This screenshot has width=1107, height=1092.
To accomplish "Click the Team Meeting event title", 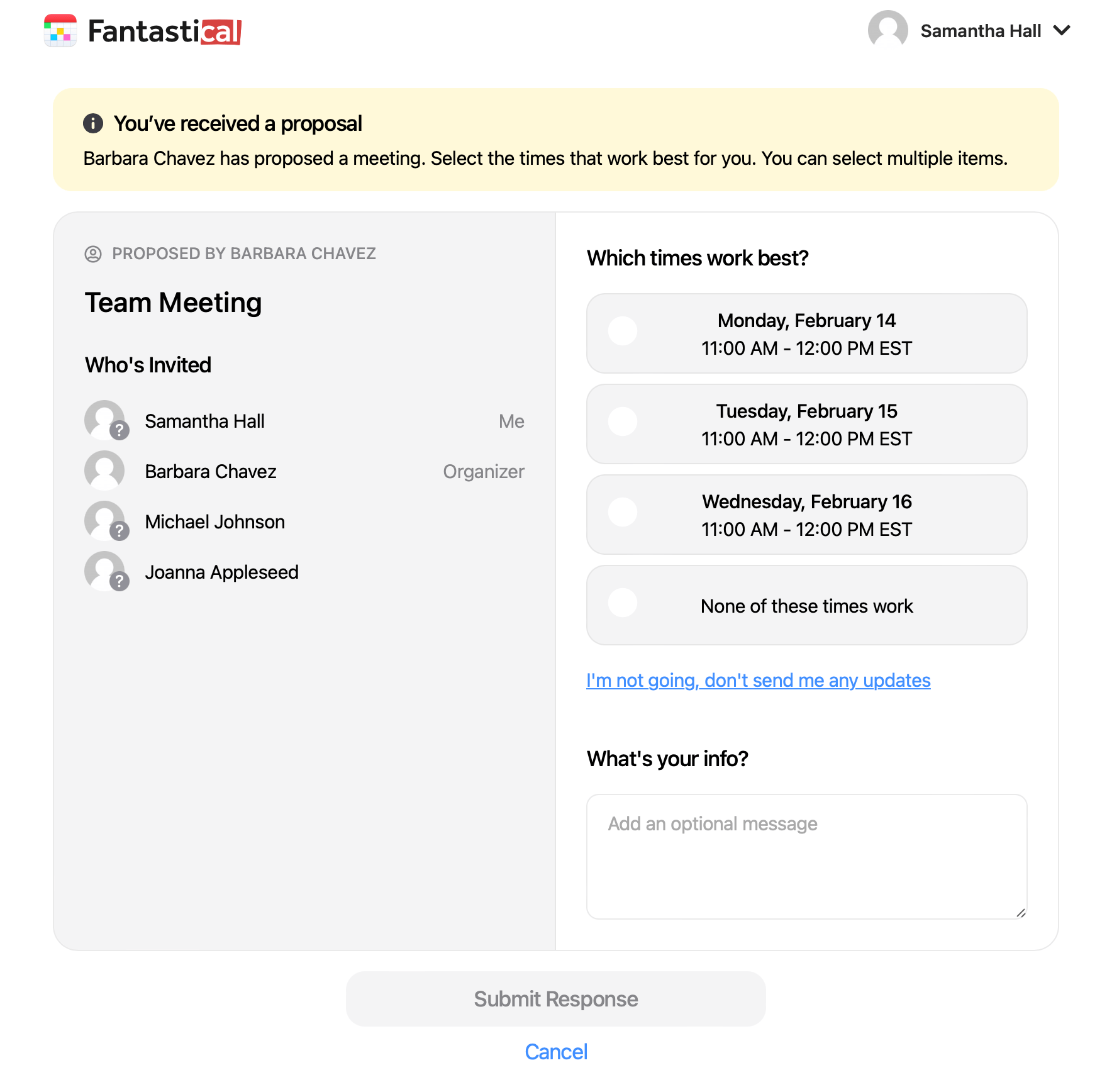I will [173, 303].
